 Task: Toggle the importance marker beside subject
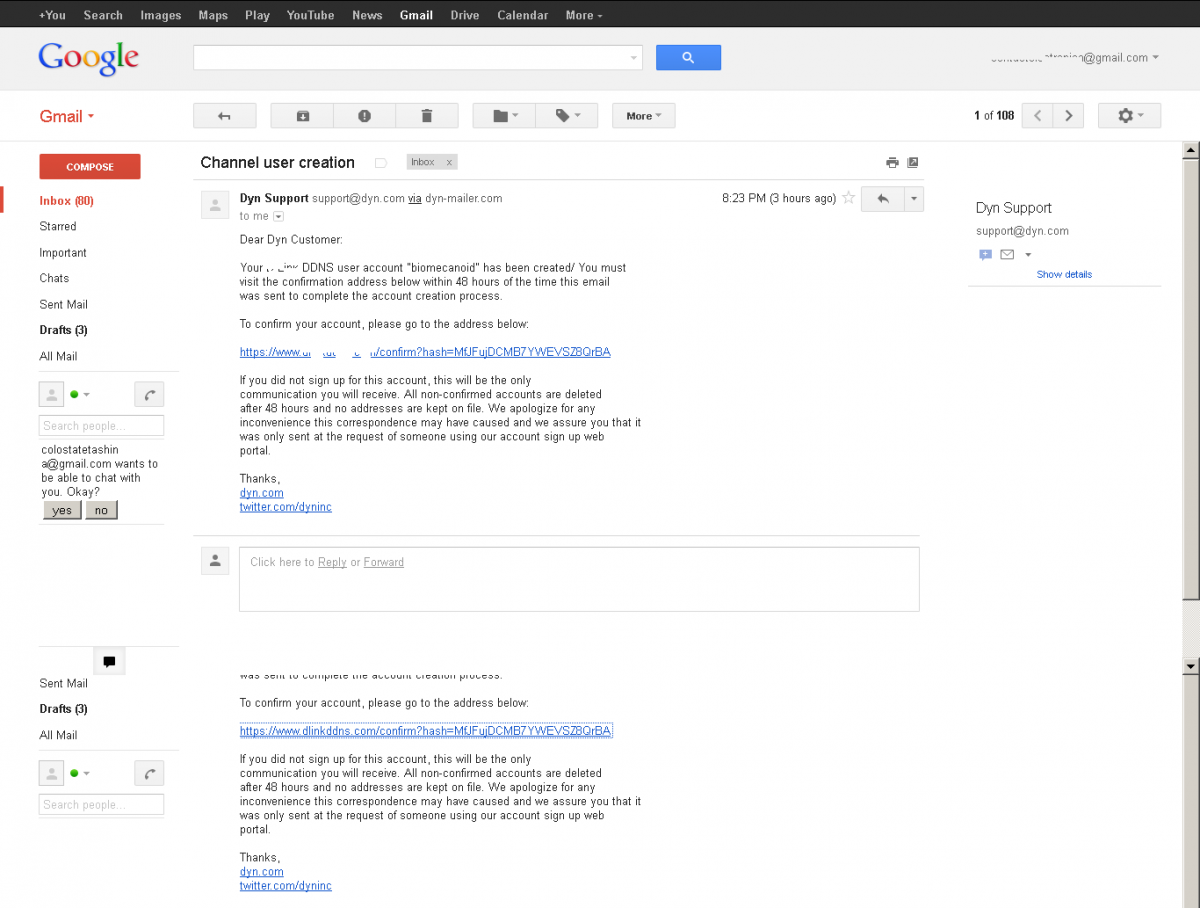[380, 162]
